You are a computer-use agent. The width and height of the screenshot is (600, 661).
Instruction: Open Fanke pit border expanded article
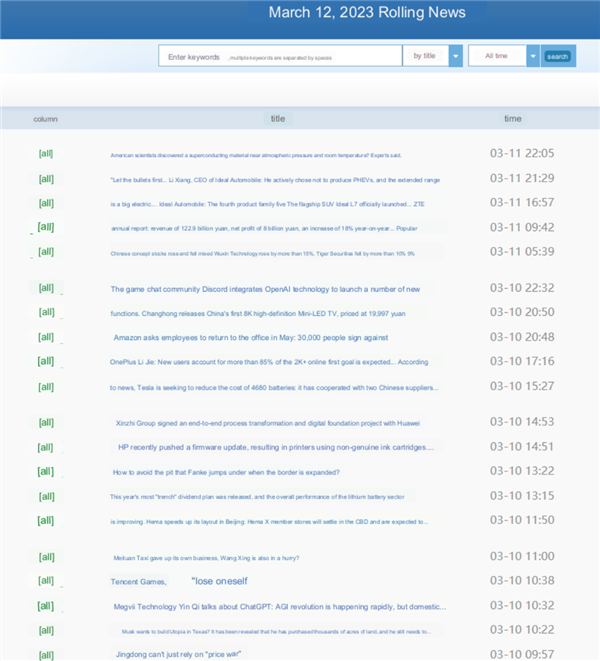[226, 472]
